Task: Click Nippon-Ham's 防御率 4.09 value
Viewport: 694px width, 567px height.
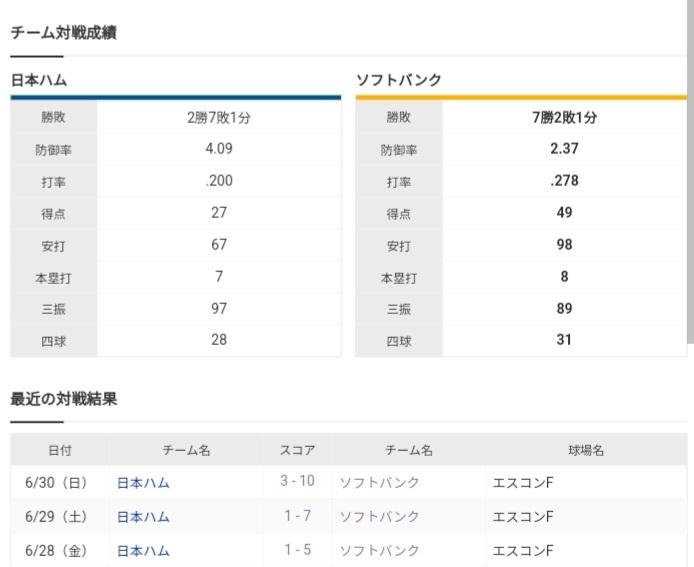Action: 219,148
